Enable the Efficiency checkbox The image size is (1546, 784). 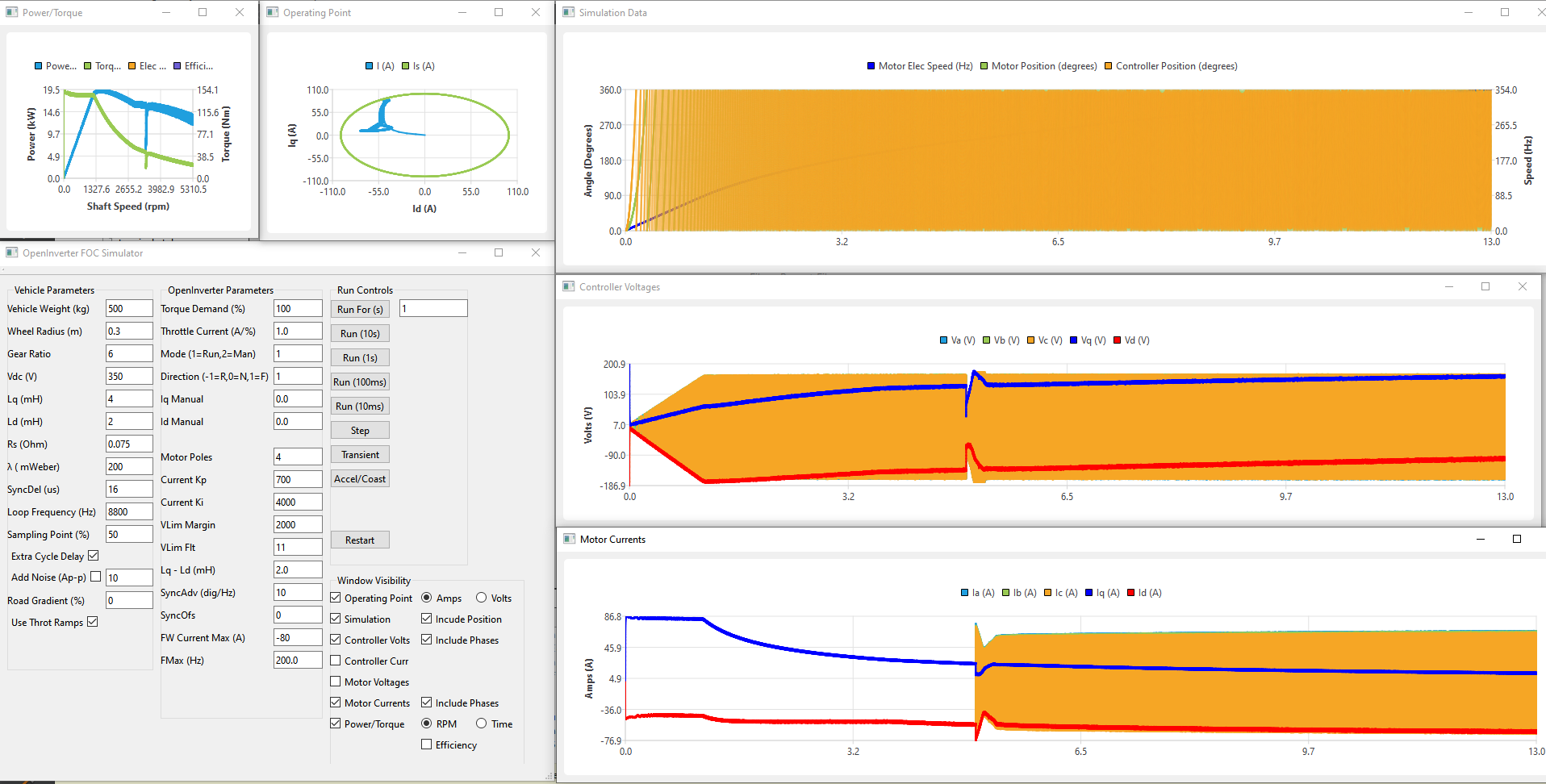426,744
